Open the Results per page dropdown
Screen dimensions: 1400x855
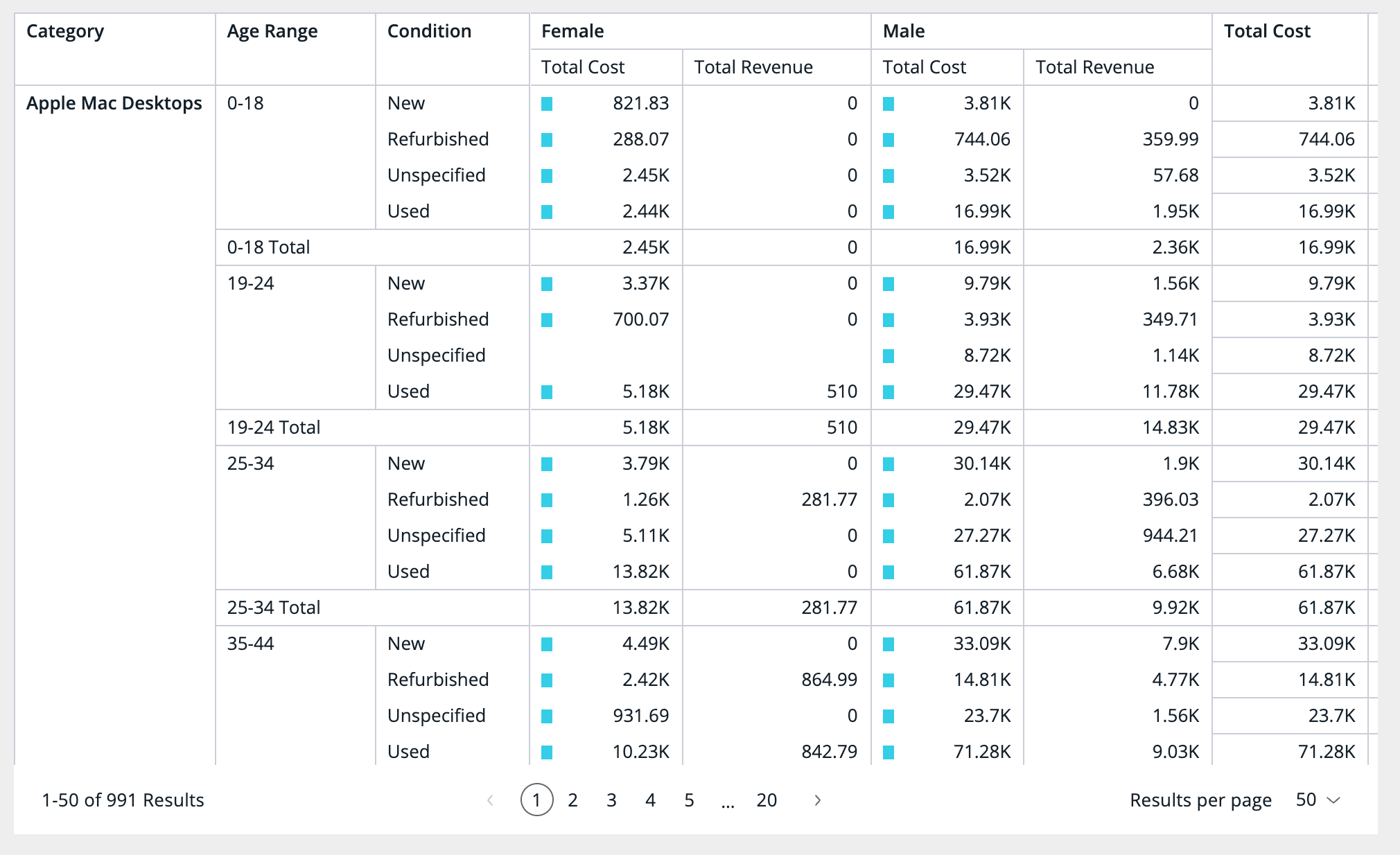click(1317, 800)
